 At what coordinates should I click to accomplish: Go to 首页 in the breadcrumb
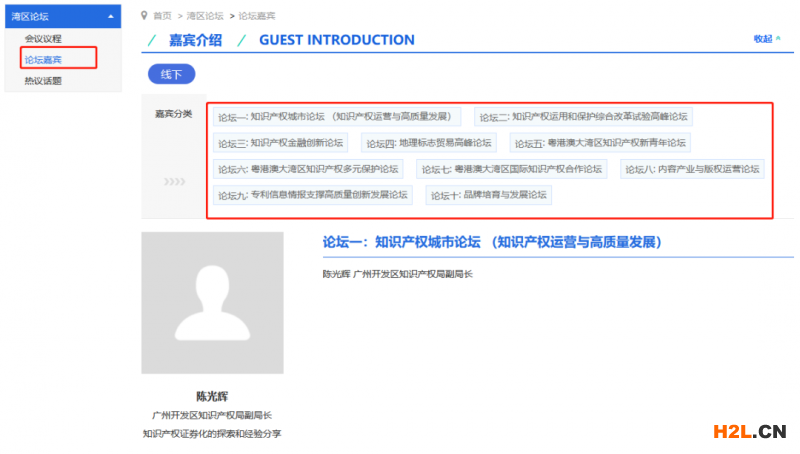click(162, 16)
